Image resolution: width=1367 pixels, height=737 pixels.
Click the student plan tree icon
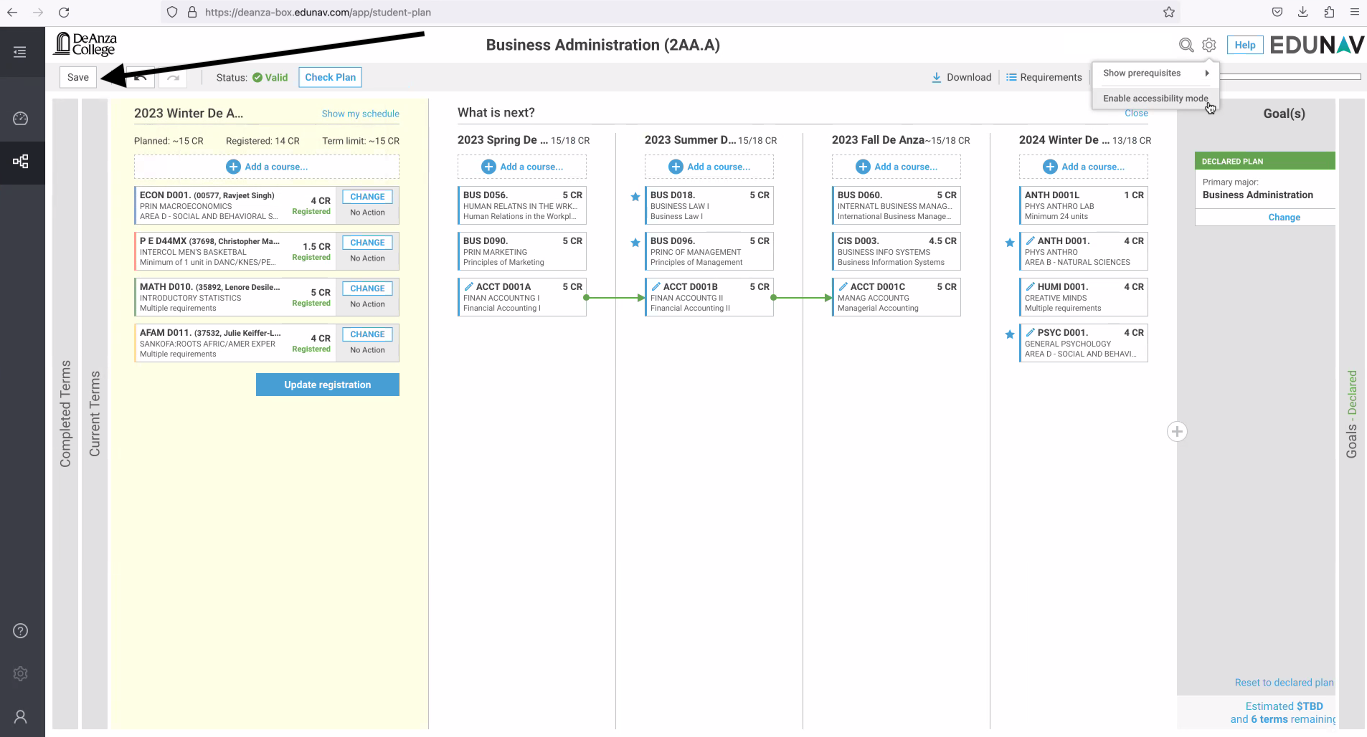20,161
